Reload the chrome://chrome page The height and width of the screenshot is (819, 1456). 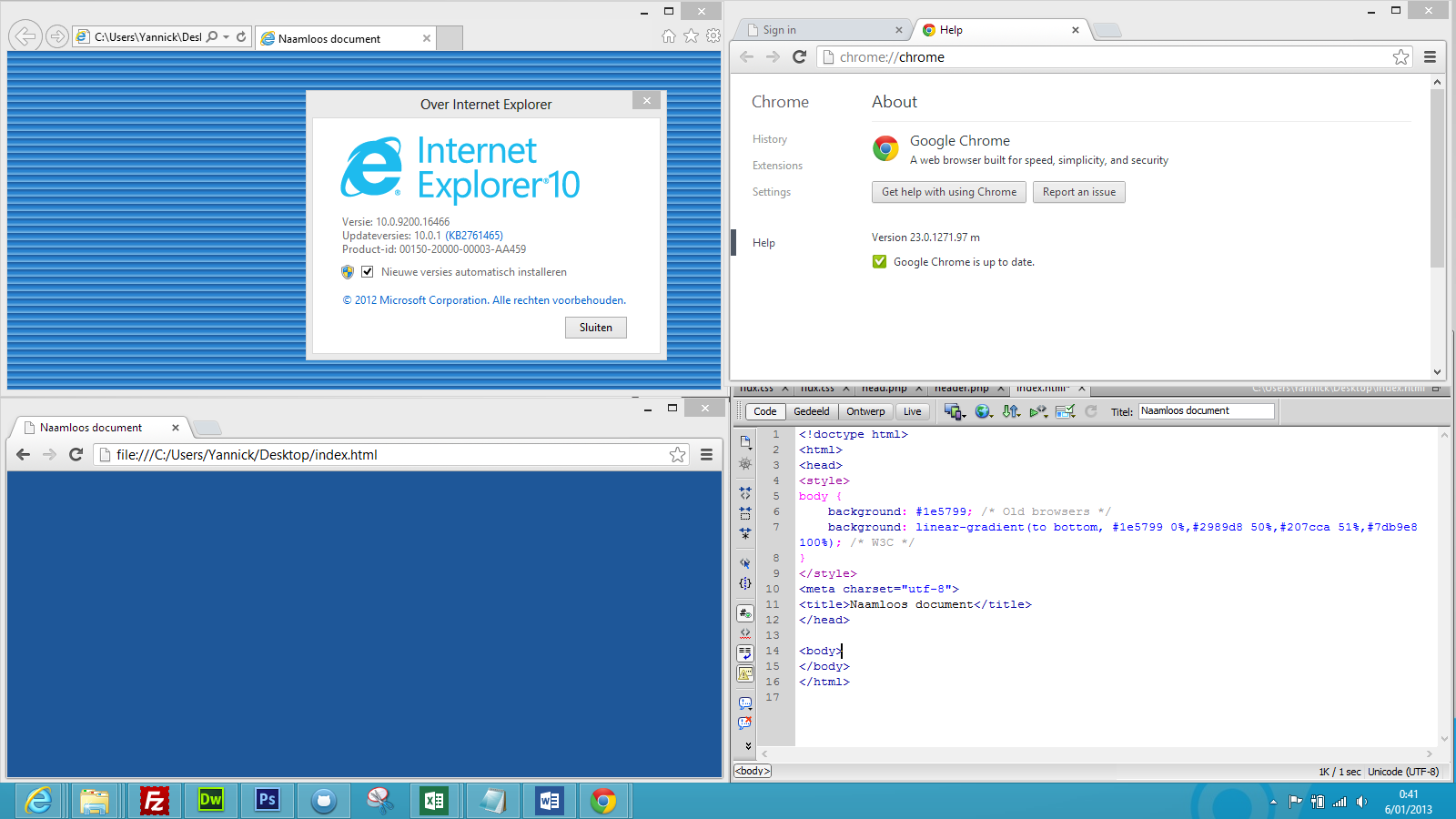tap(800, 57)
